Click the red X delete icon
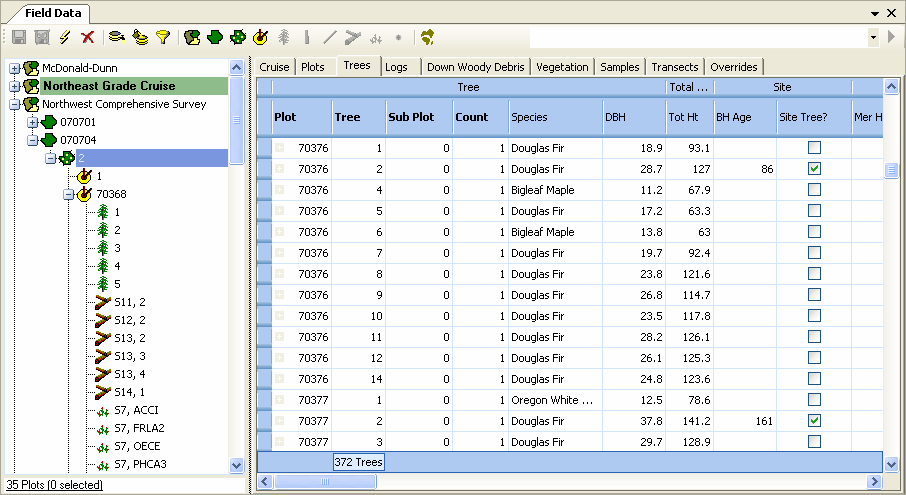This screenshot has width=906, height=495. click(x=87, y=38)
